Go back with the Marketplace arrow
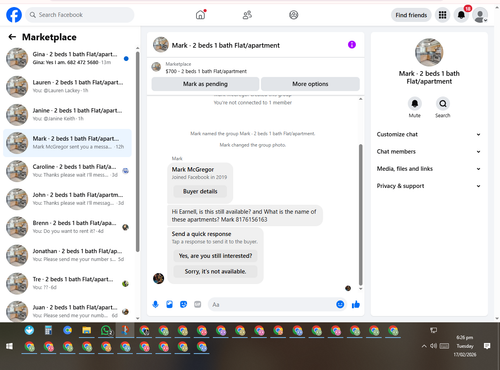The width and height of the screenshot is (500, 370). point(12,37)
